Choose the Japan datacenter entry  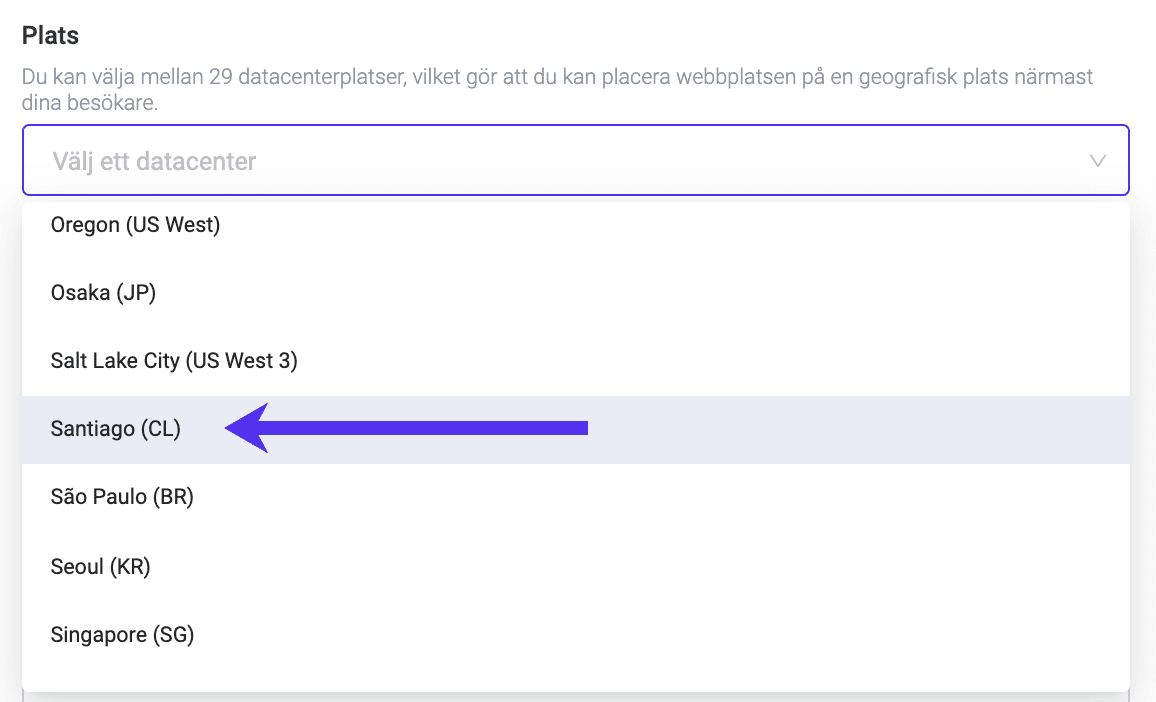103,293
